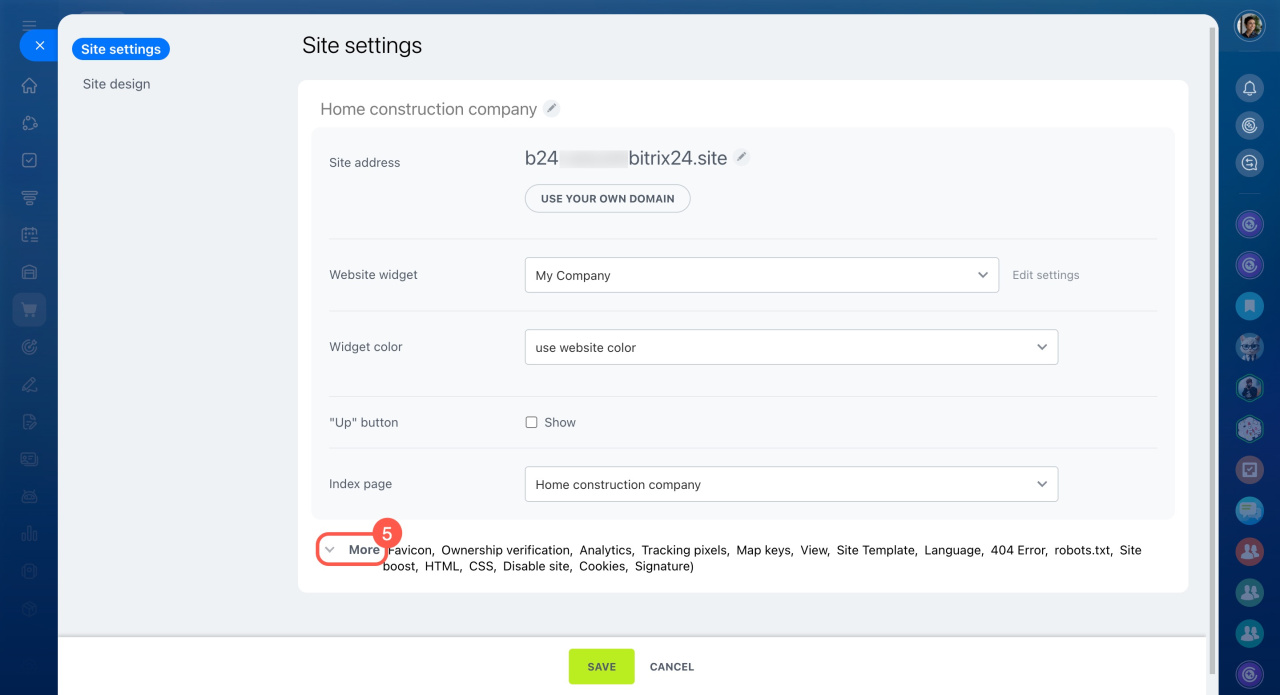This screenshot has width=1280, height=695.
Task: Click the home icon in left sidebar
Action: click(x=29, y=86)
